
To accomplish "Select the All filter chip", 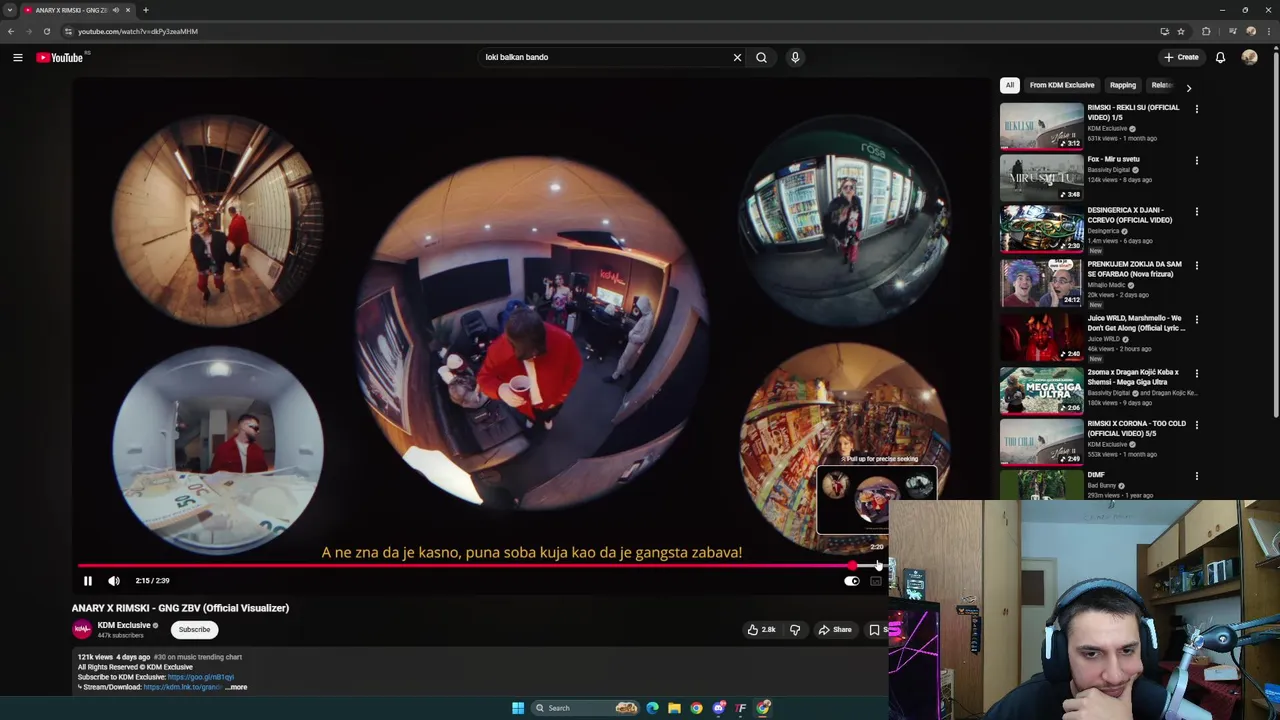I will point(1010,85).
